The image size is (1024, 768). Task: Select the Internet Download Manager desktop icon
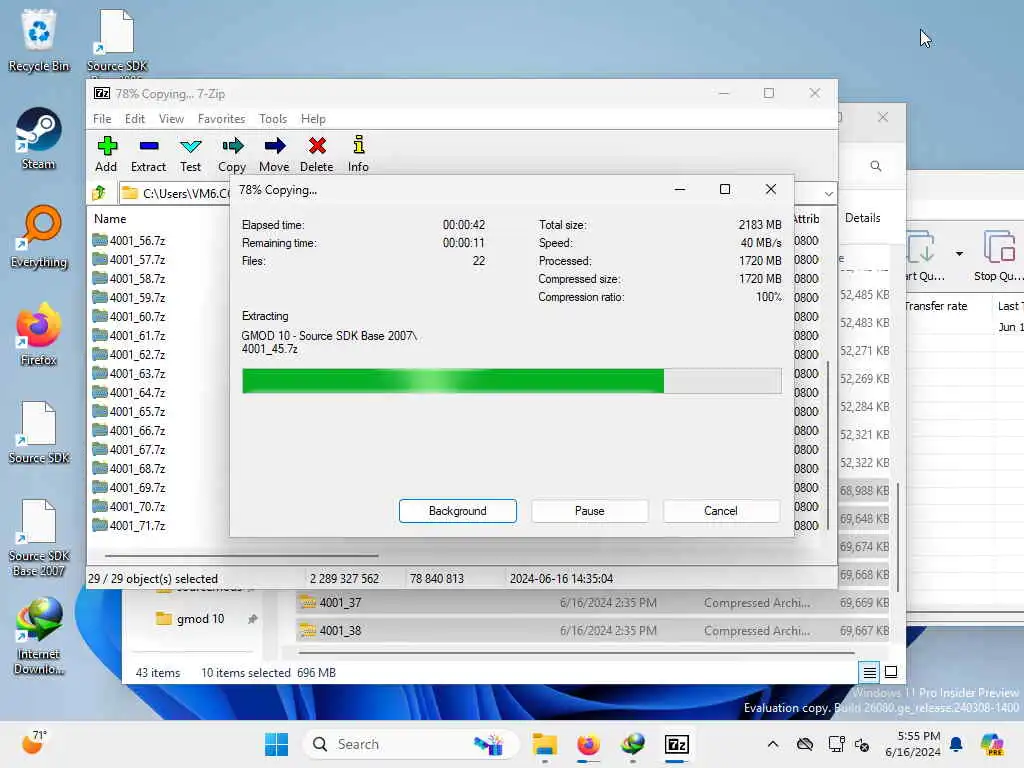coord(39,635)
